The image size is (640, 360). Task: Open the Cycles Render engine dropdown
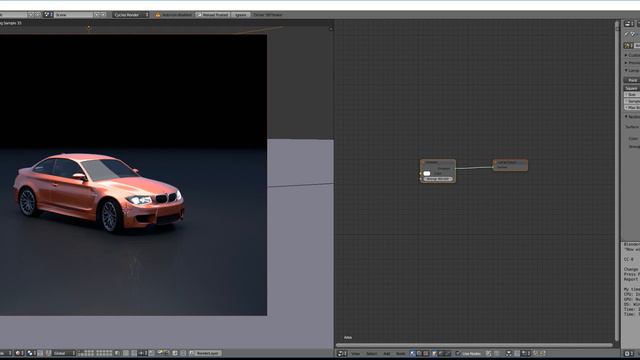[x=131, y=15]
